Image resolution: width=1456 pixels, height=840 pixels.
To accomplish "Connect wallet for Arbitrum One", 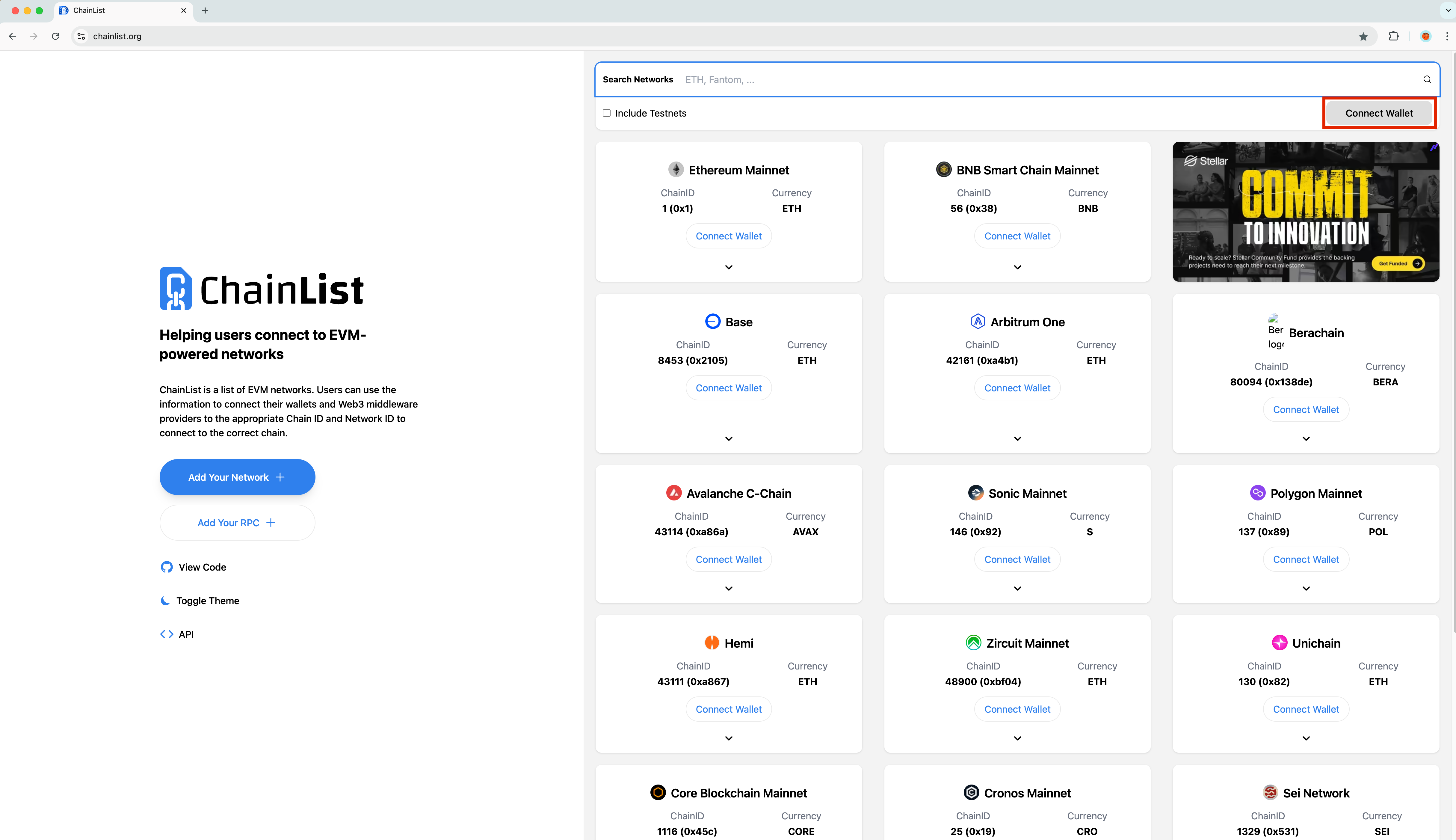I will (1018, 388).
